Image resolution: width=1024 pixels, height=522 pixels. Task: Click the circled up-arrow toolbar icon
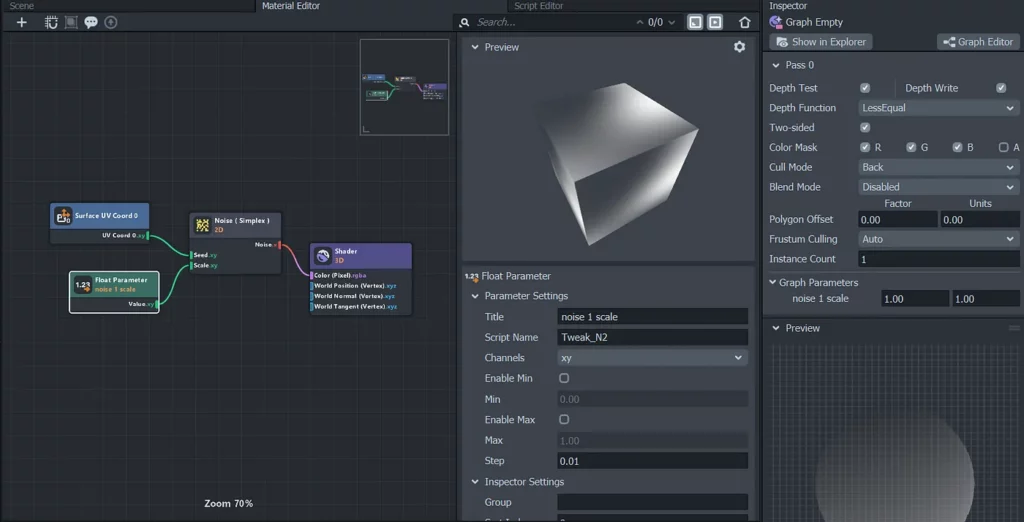pyautogui.click(x=111, y=22)
